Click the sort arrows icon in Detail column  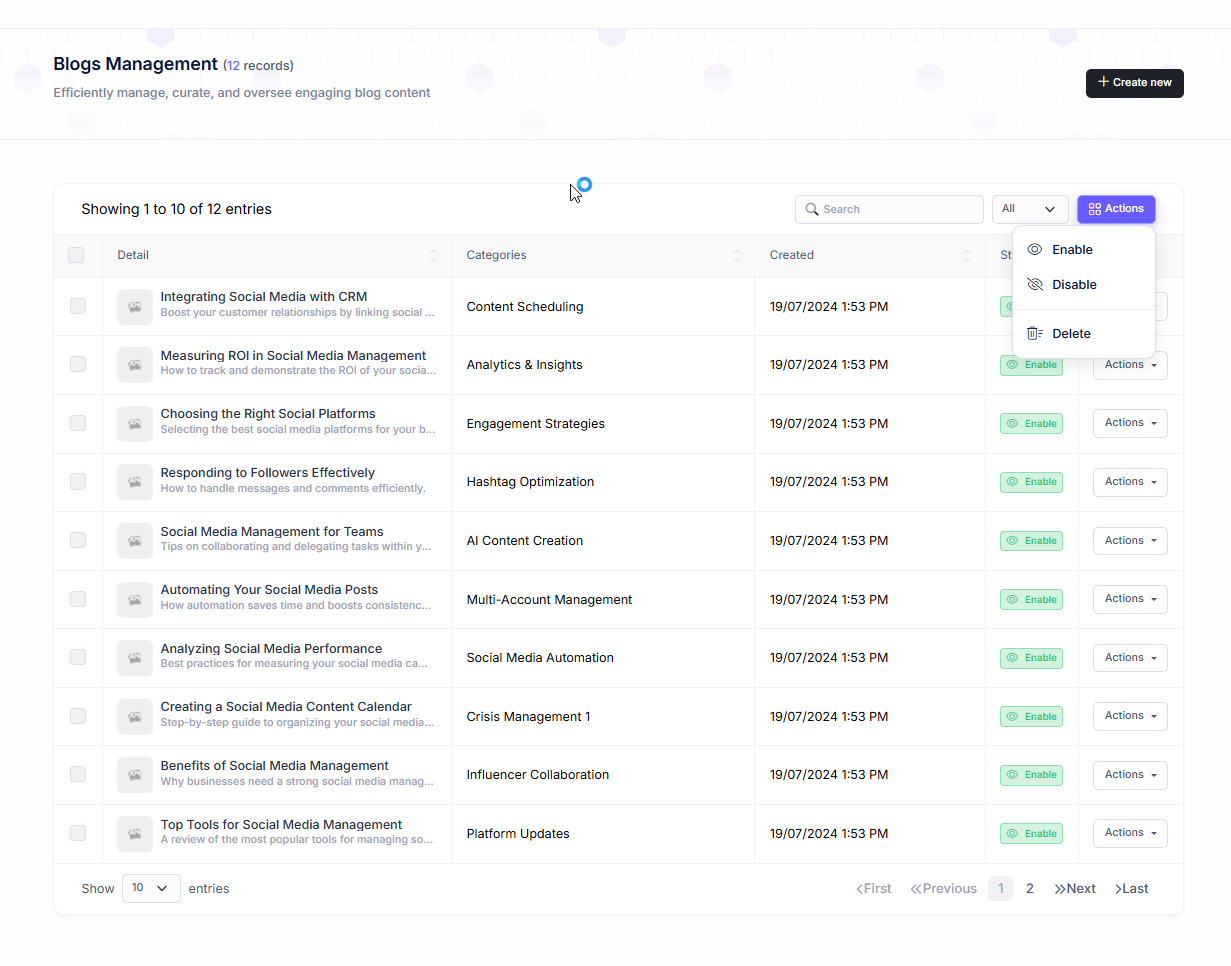433,256
